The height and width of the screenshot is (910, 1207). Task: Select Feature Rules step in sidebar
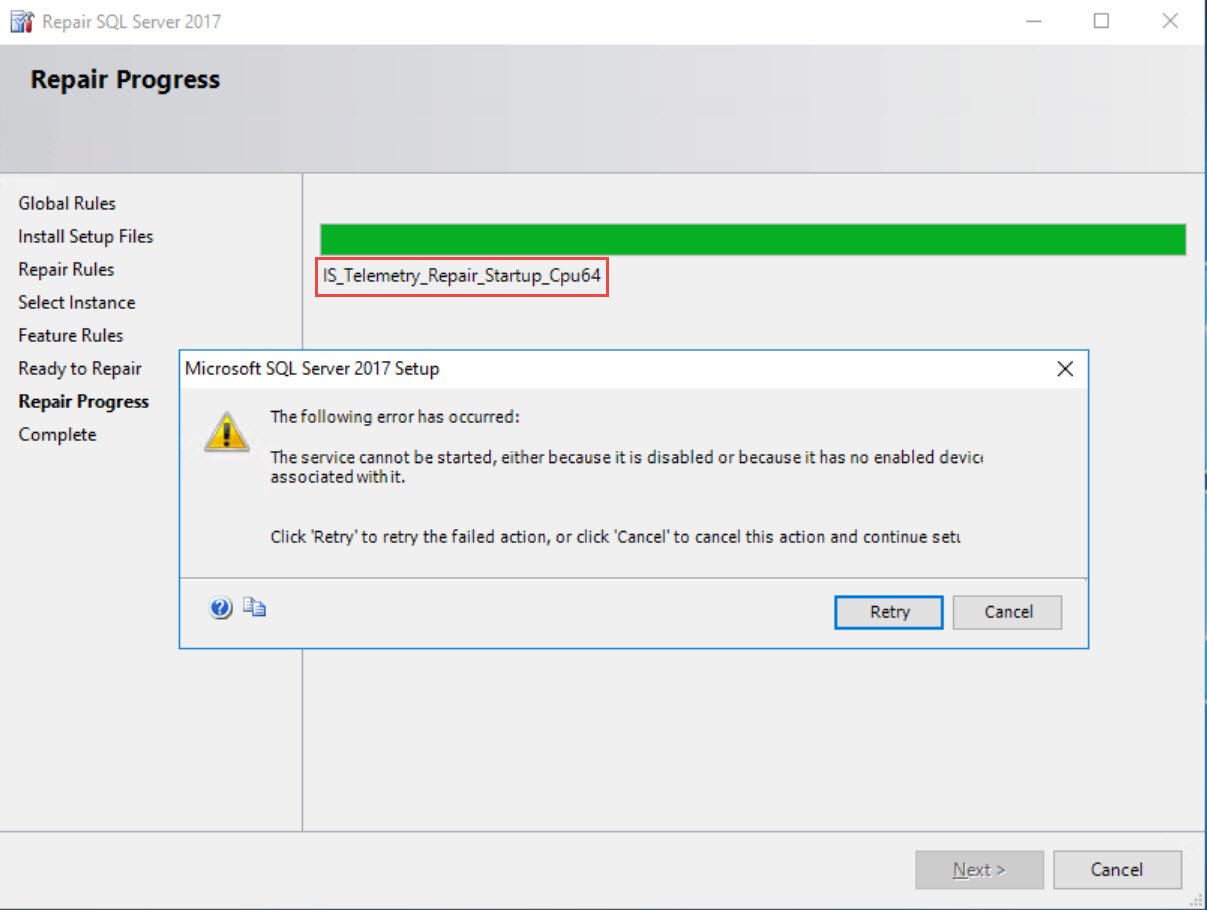pos(71,335)
